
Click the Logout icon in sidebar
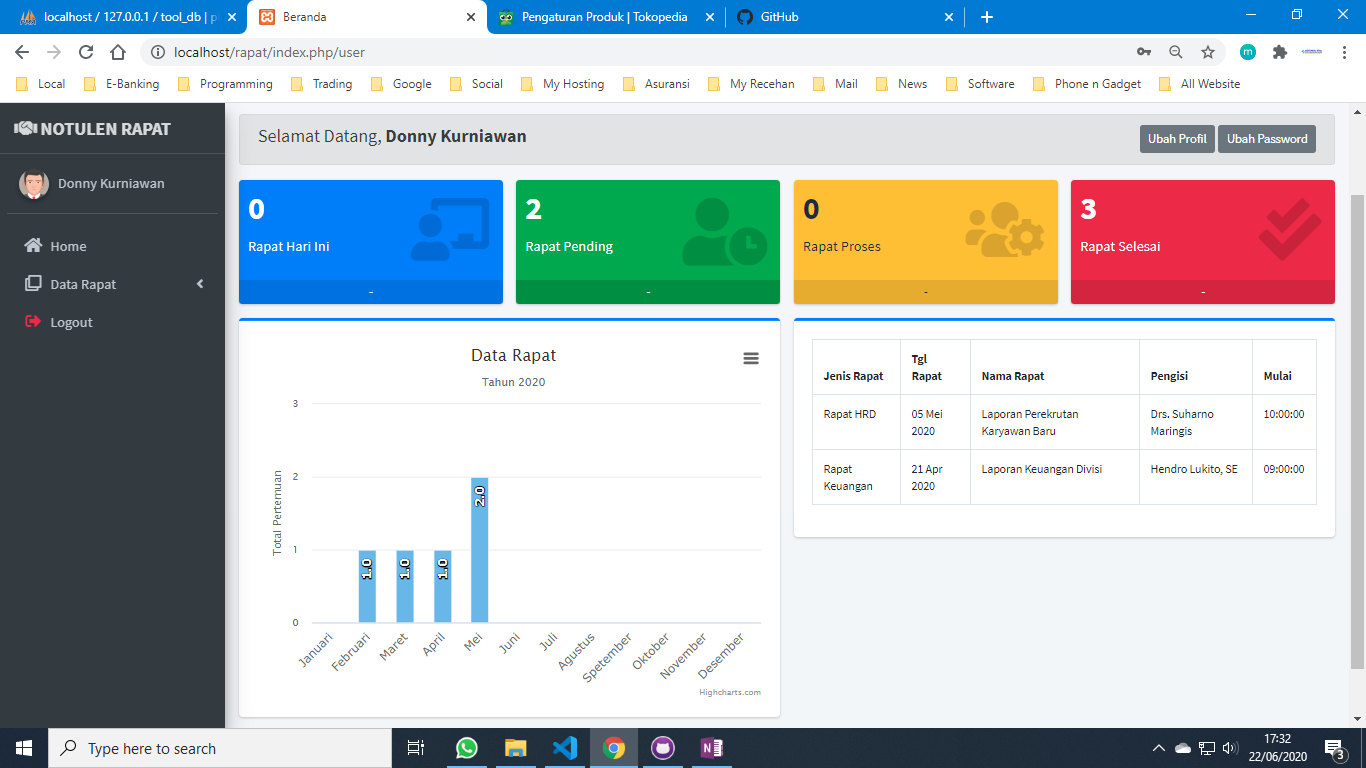pyautogui.click(x=33, y=322)
